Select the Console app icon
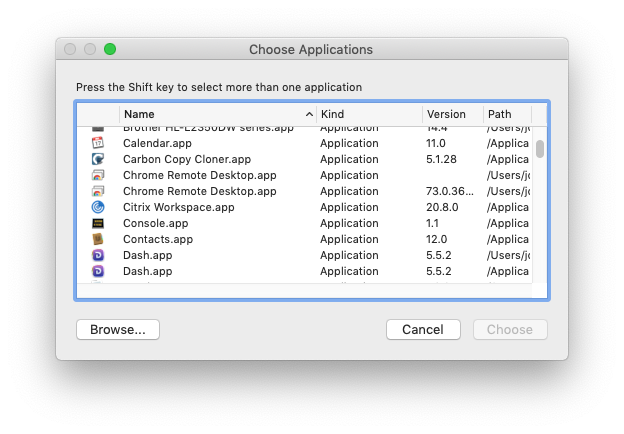The height and width of the screenshot is (434, 624). pos(98,223)
